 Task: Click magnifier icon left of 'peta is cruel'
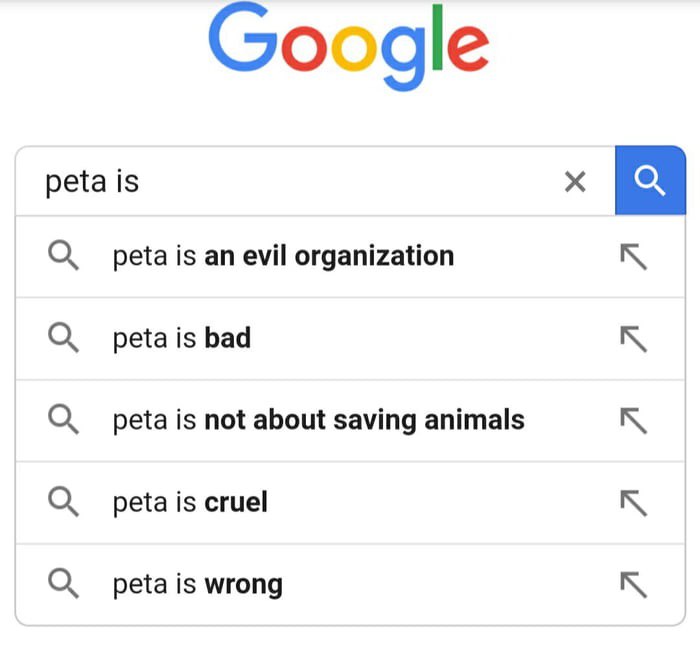point(63,501)
